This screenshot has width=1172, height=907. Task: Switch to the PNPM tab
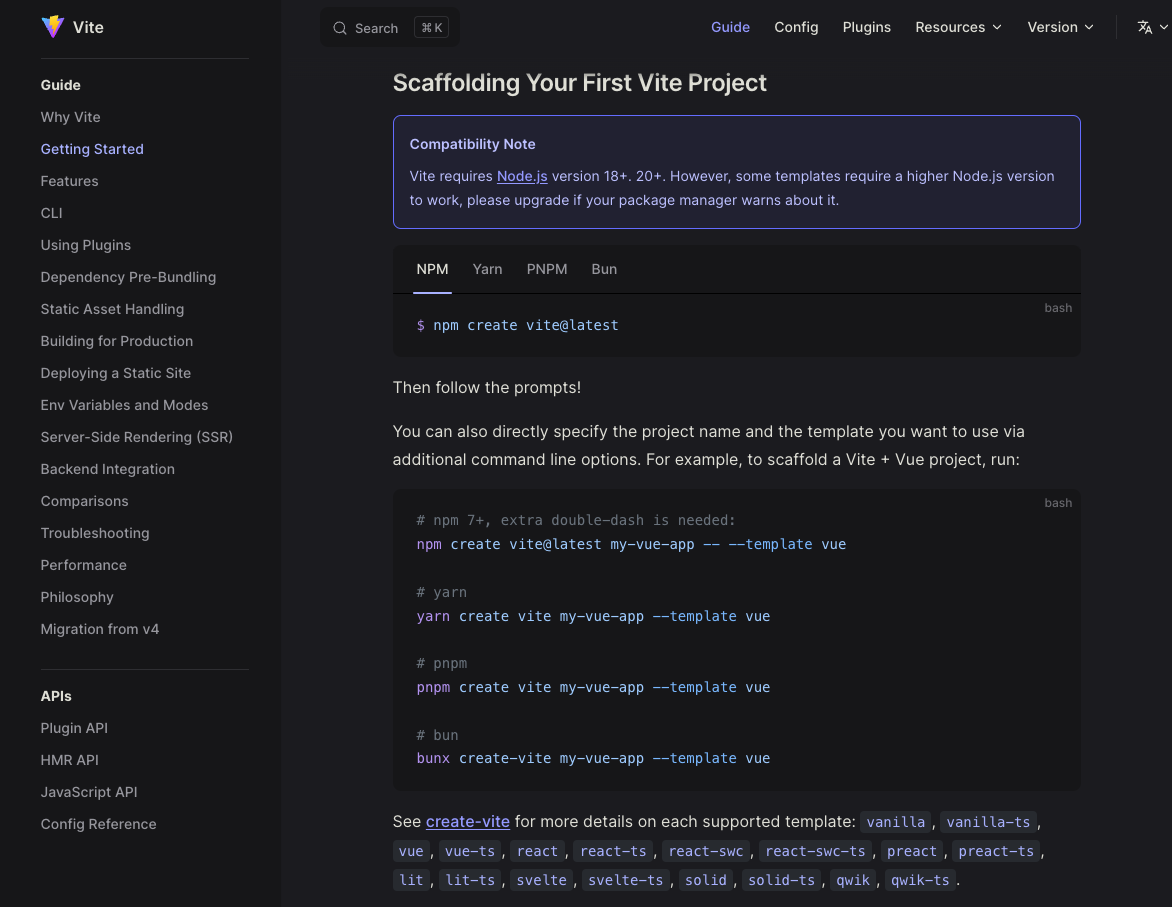coord(546,269)
